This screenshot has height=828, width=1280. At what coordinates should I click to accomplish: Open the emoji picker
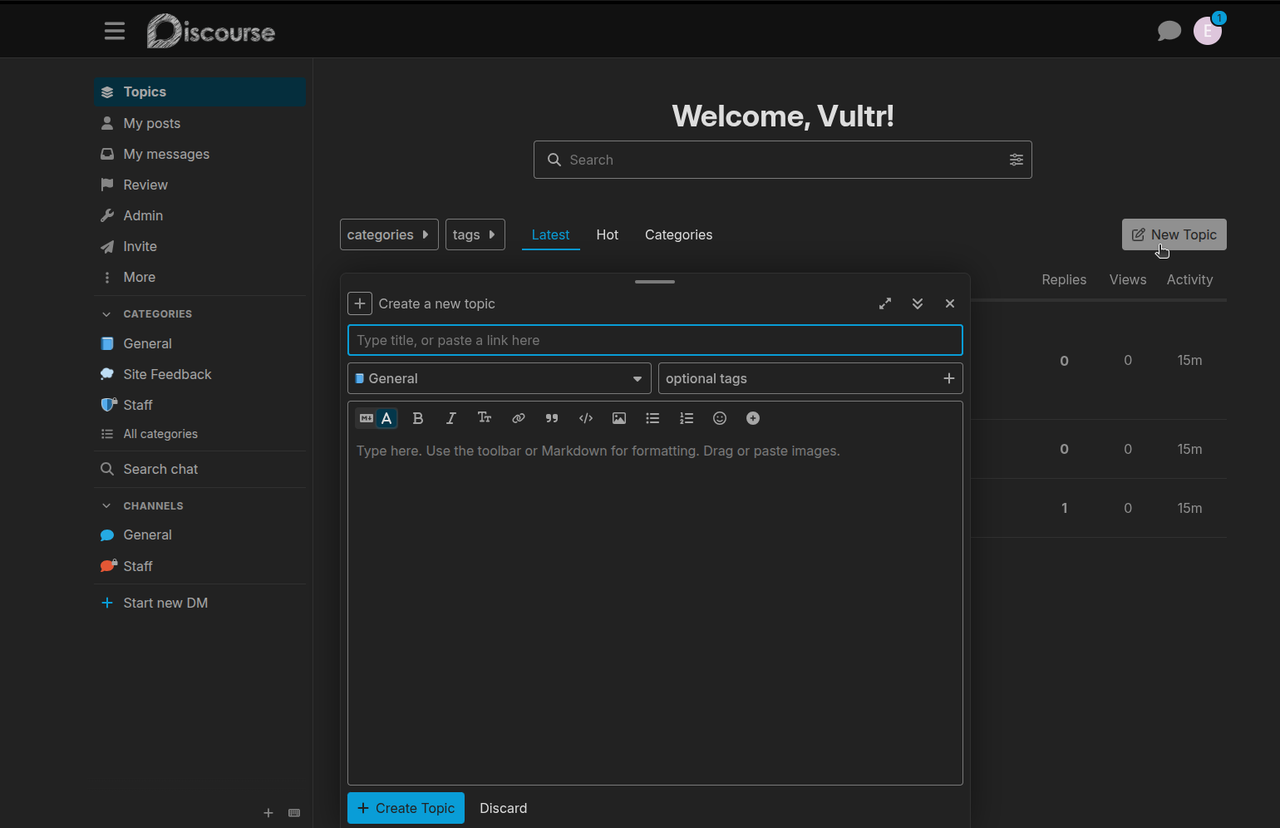719,418
